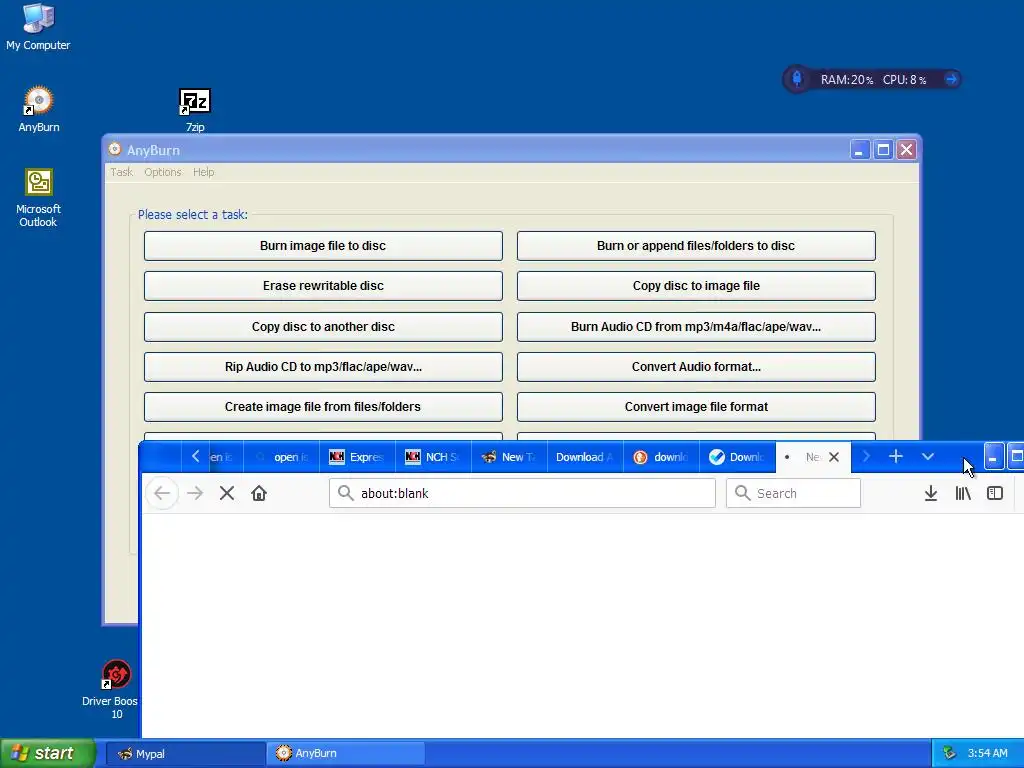Click Burn image file to disc
This screenshot has width=1024, height=768.
[x=323, y=246]
